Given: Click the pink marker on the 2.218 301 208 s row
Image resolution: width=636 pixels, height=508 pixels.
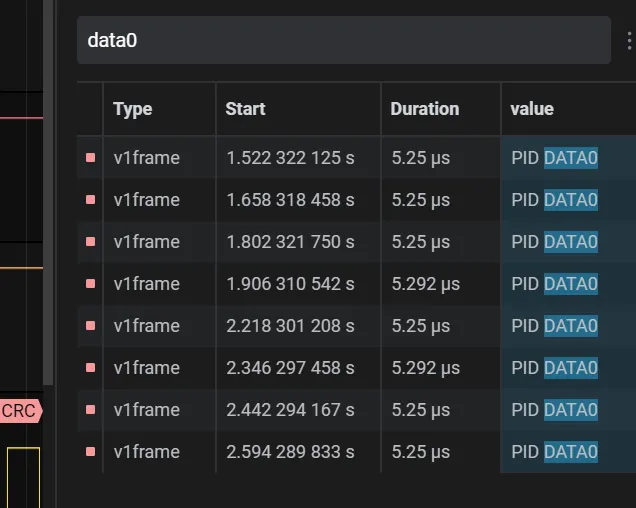Looking at the screenshot, I should pyautogui.click(x=91, y=326).
